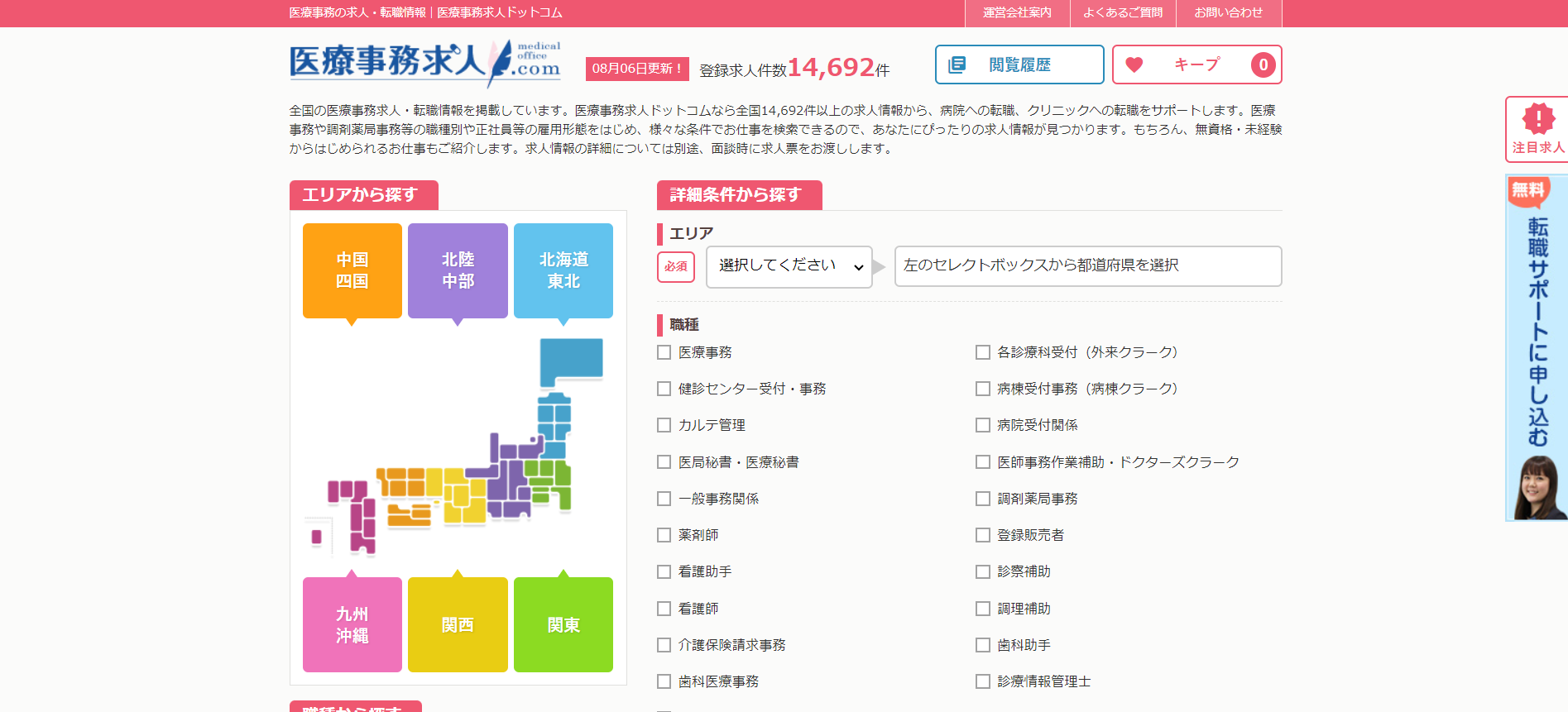Screen dimensions: 1568x712
Task: Enable the 調剤薬局事務 checkbox
Action: point(983,499)
